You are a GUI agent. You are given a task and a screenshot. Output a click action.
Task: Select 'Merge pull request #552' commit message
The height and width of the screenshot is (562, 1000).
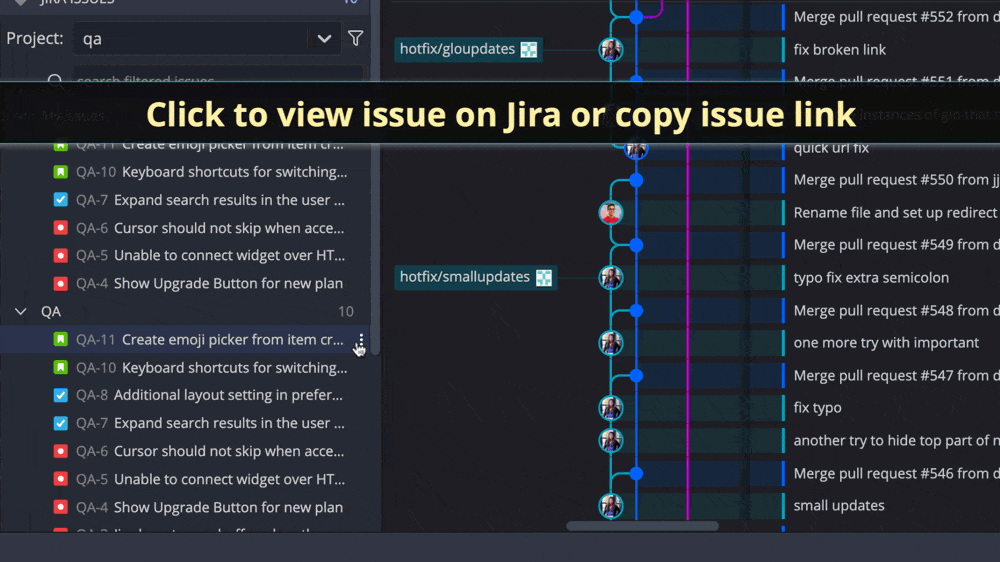(x=896, y=17)
